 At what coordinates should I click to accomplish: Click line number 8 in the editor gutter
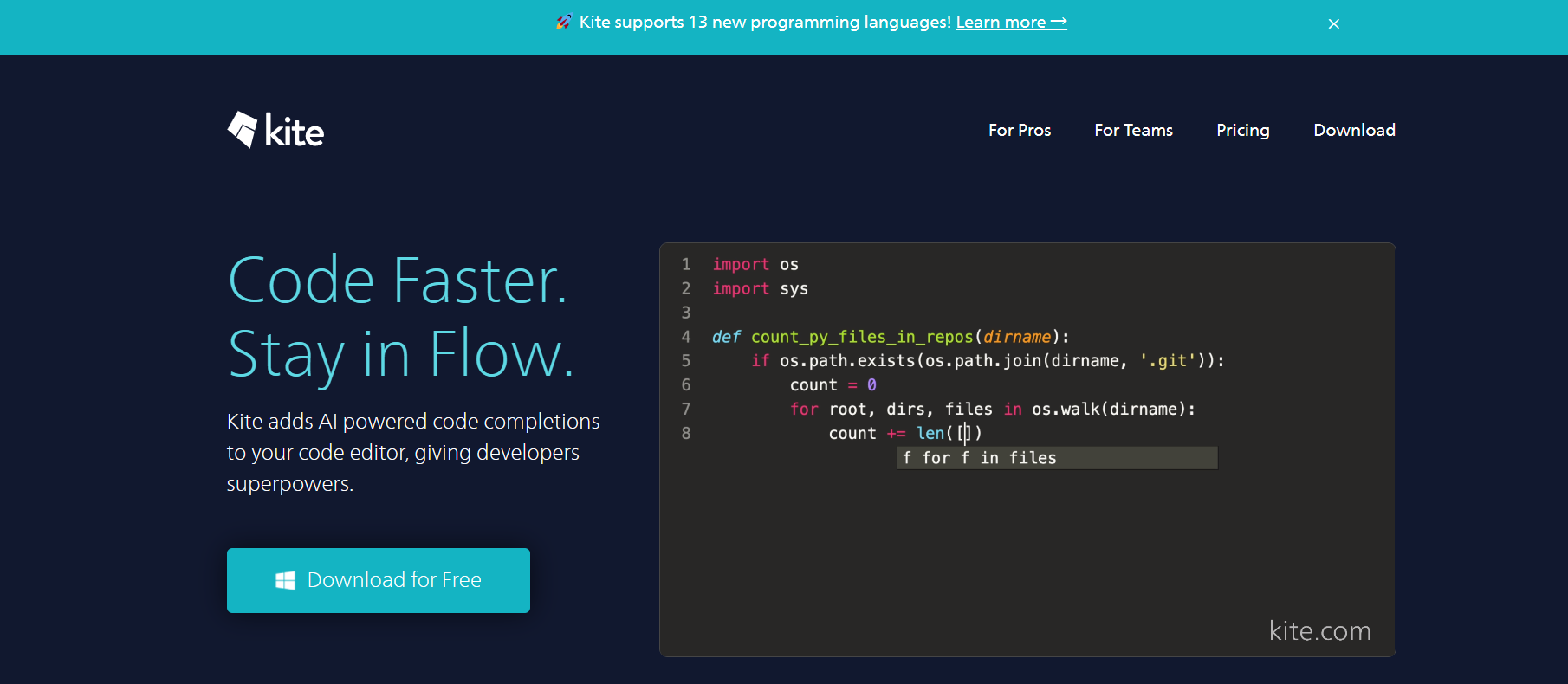[686, 433]
